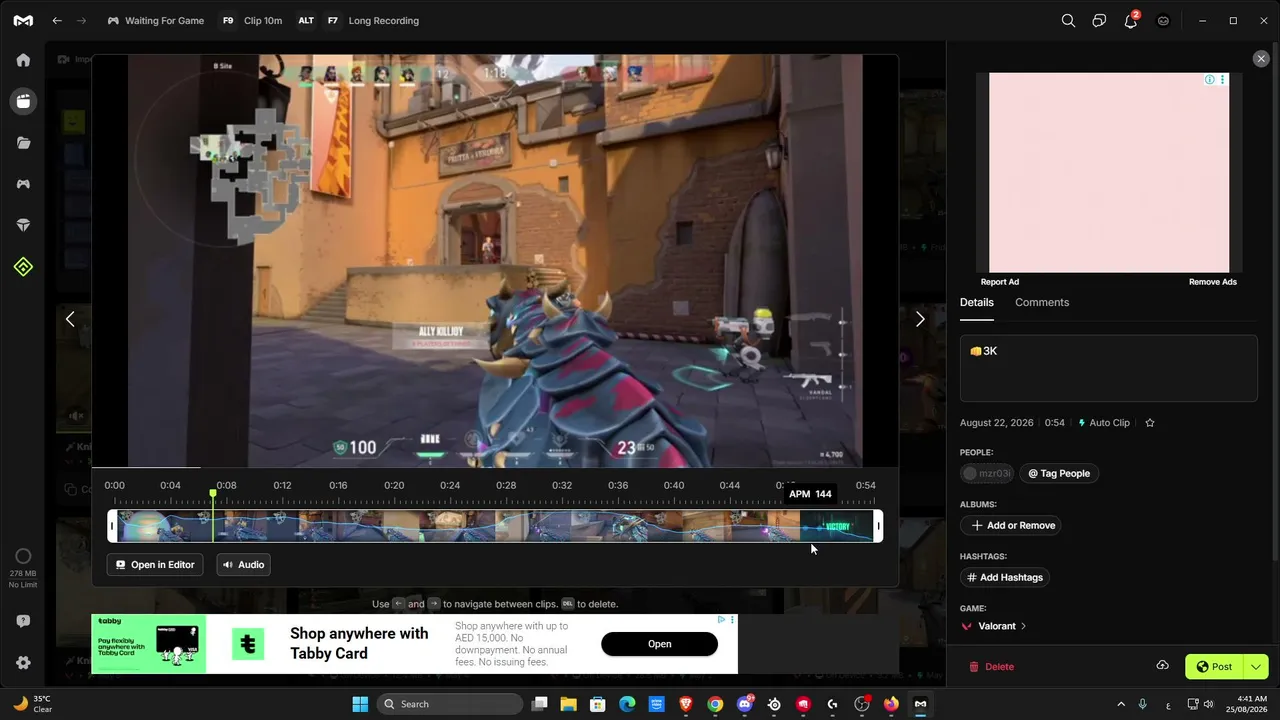Open Firefox from the taskbar

click(x=891, y=704)
